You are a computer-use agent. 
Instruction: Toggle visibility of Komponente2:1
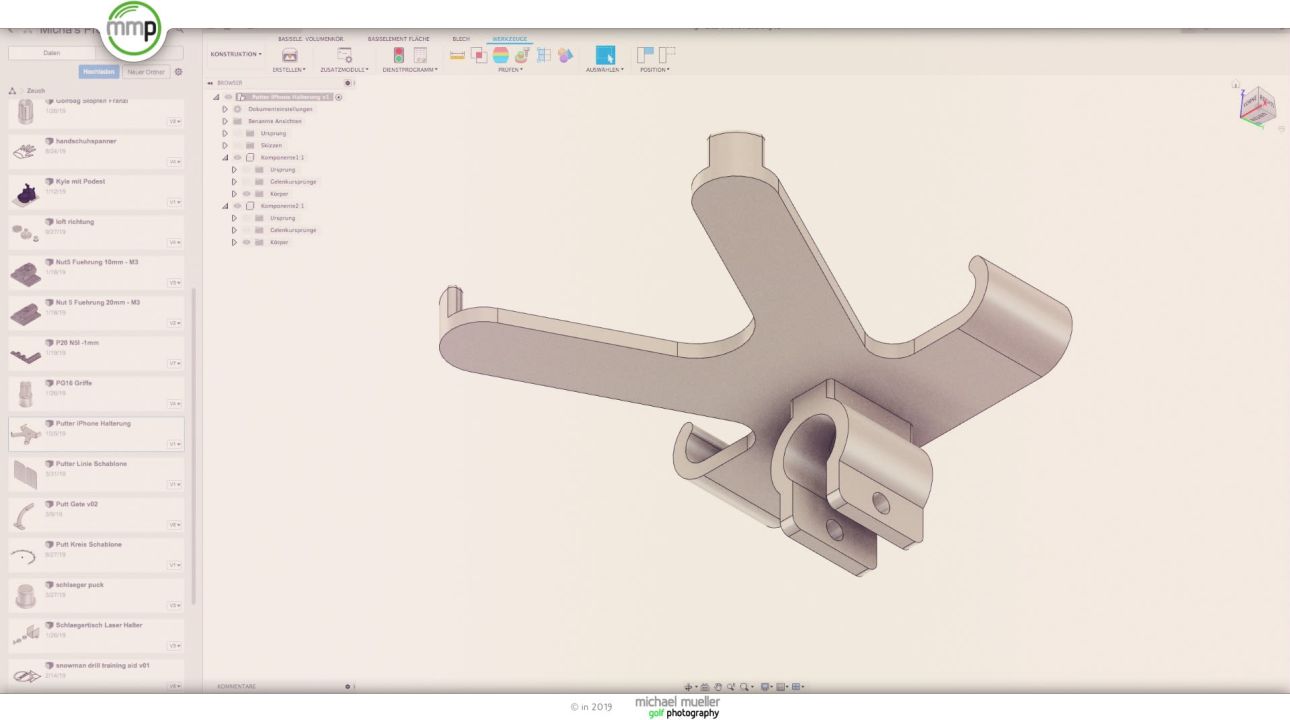pos(237,205)
